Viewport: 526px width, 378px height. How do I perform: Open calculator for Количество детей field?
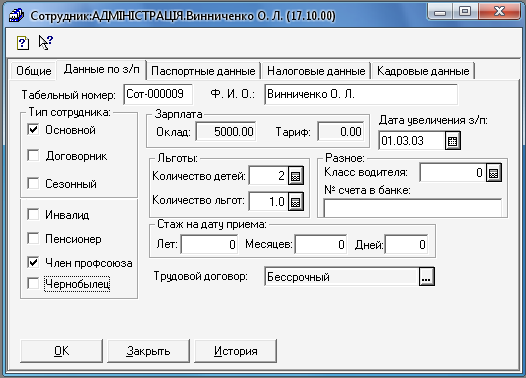(x=296, y=176)
